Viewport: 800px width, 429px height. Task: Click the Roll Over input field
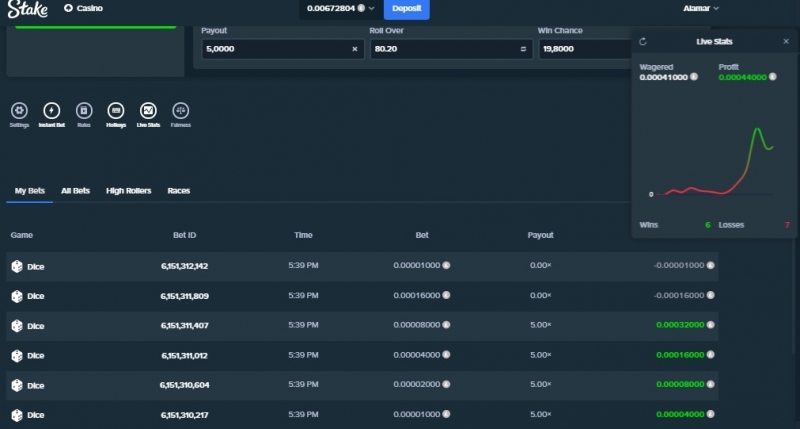(x=451, y=49)
